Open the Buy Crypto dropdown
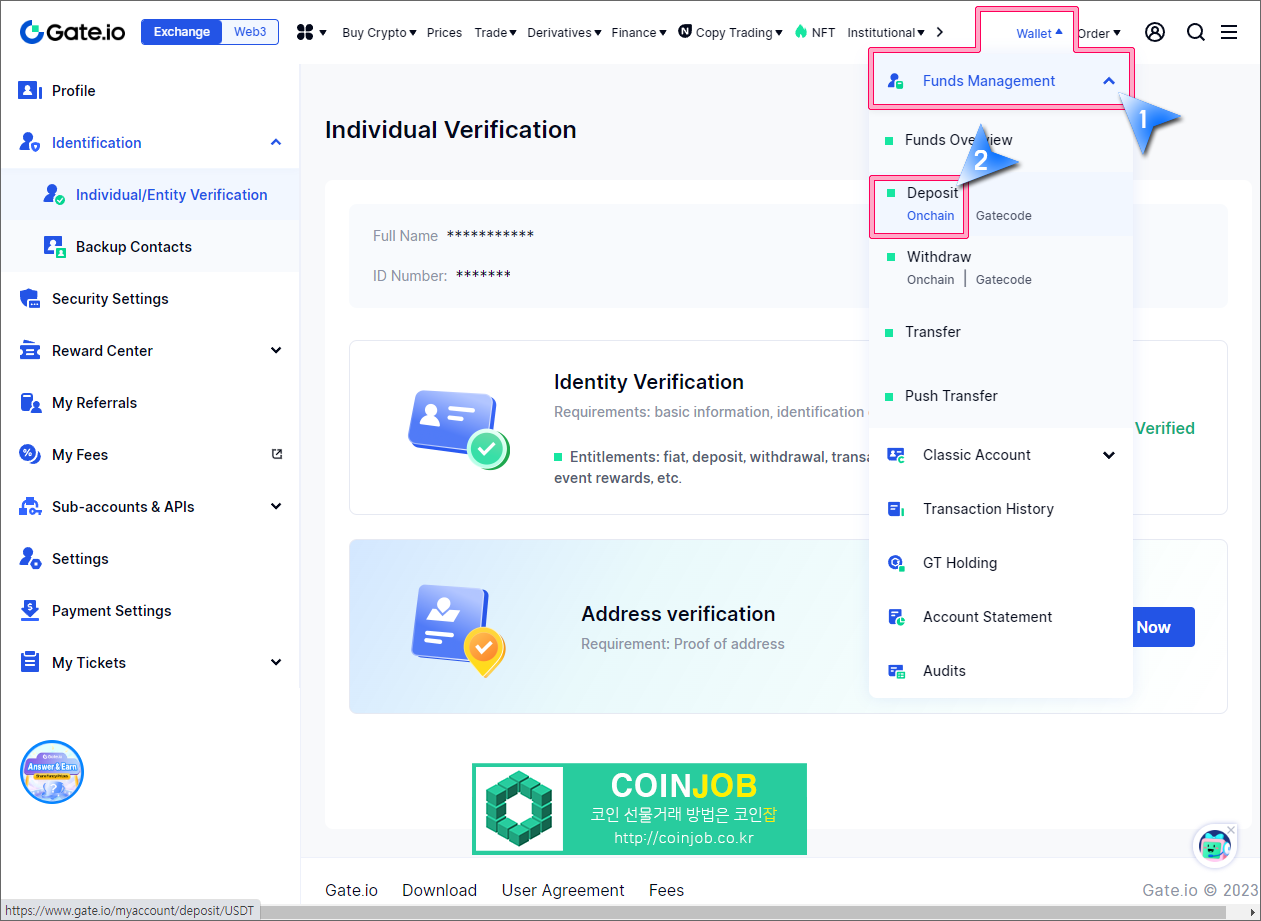 click(379, 32)
